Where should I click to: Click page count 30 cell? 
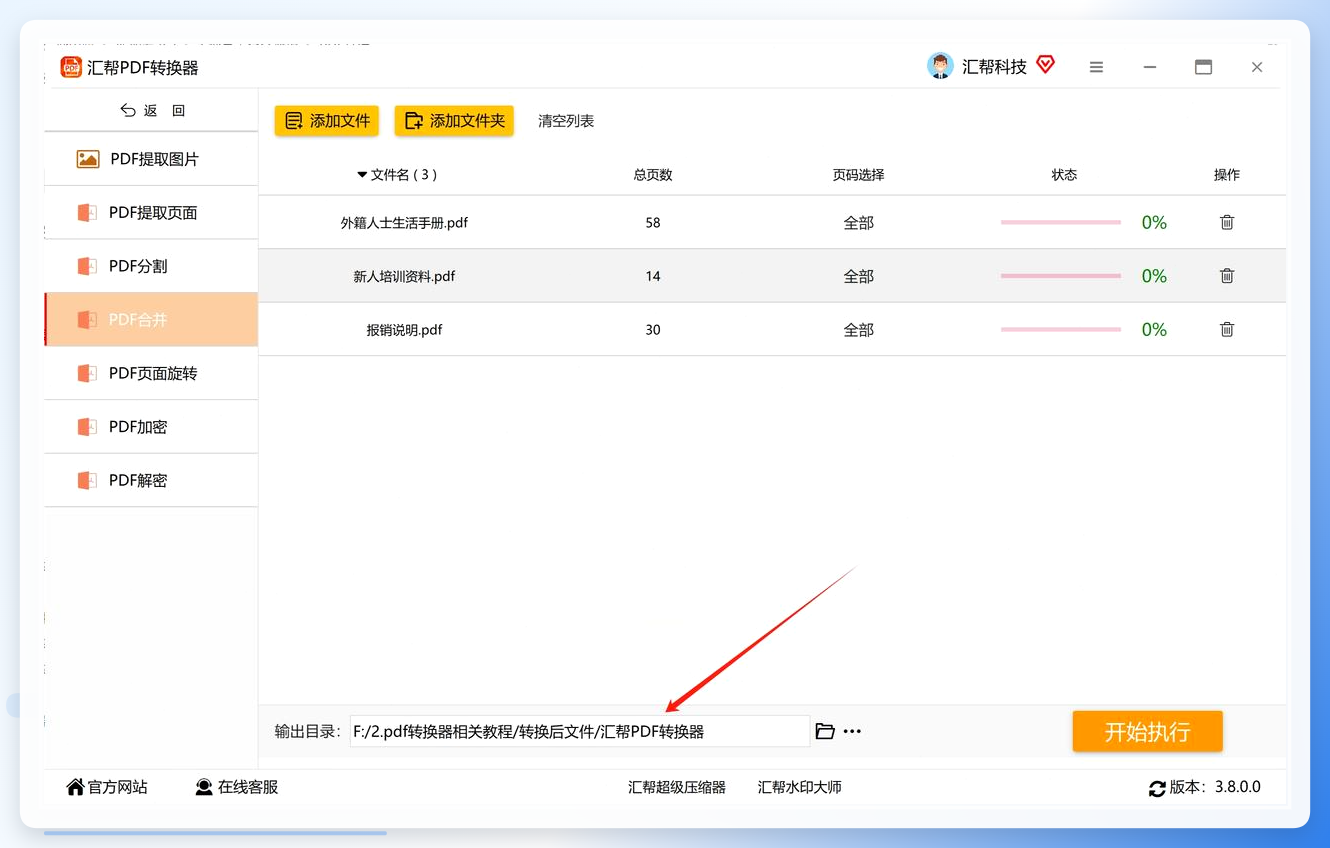653,330
